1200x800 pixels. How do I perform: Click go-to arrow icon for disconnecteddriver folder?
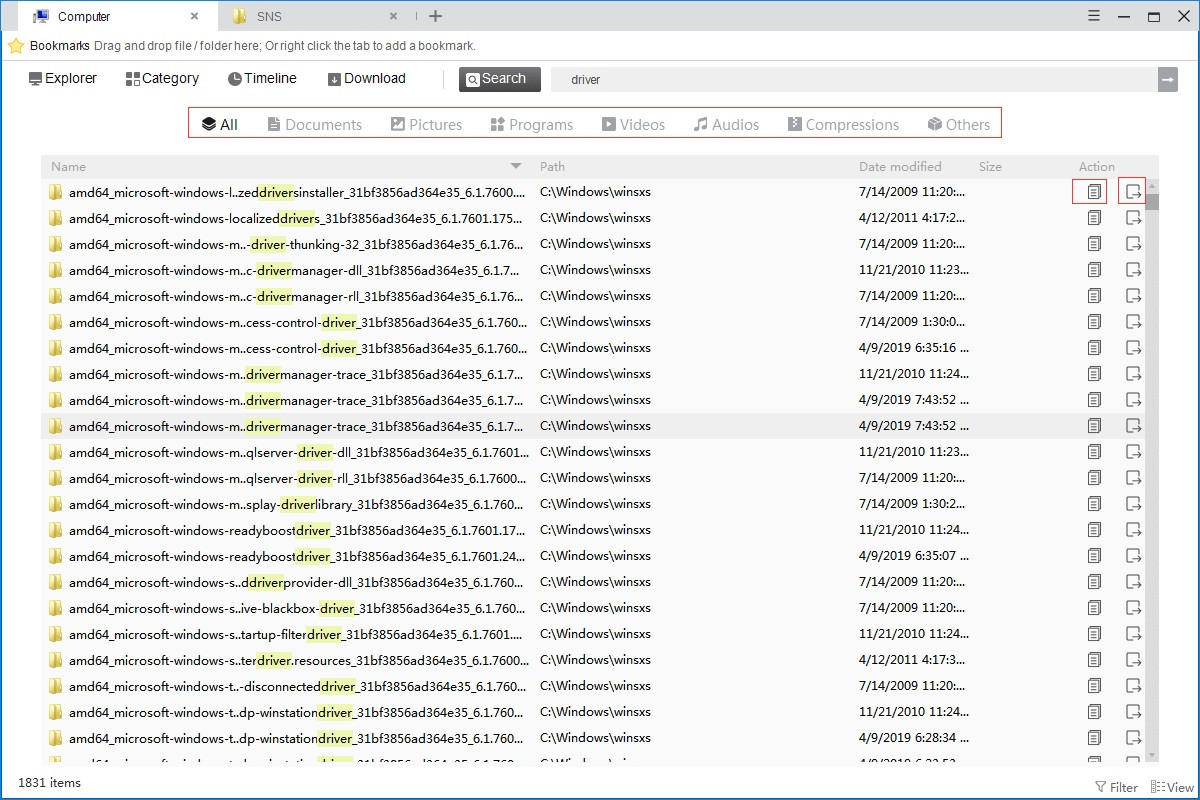(x=1134, y=685)
